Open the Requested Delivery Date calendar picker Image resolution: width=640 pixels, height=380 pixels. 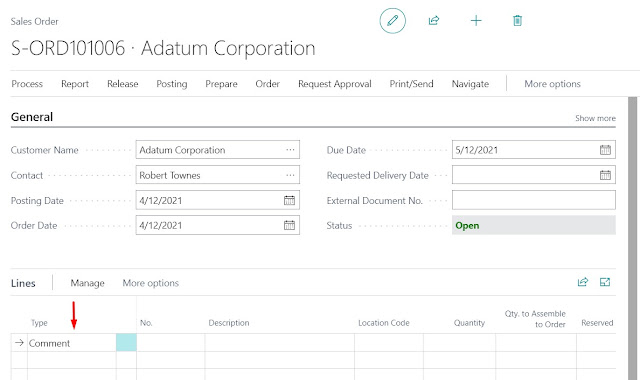pyautogui.click(x=605, y=175)
